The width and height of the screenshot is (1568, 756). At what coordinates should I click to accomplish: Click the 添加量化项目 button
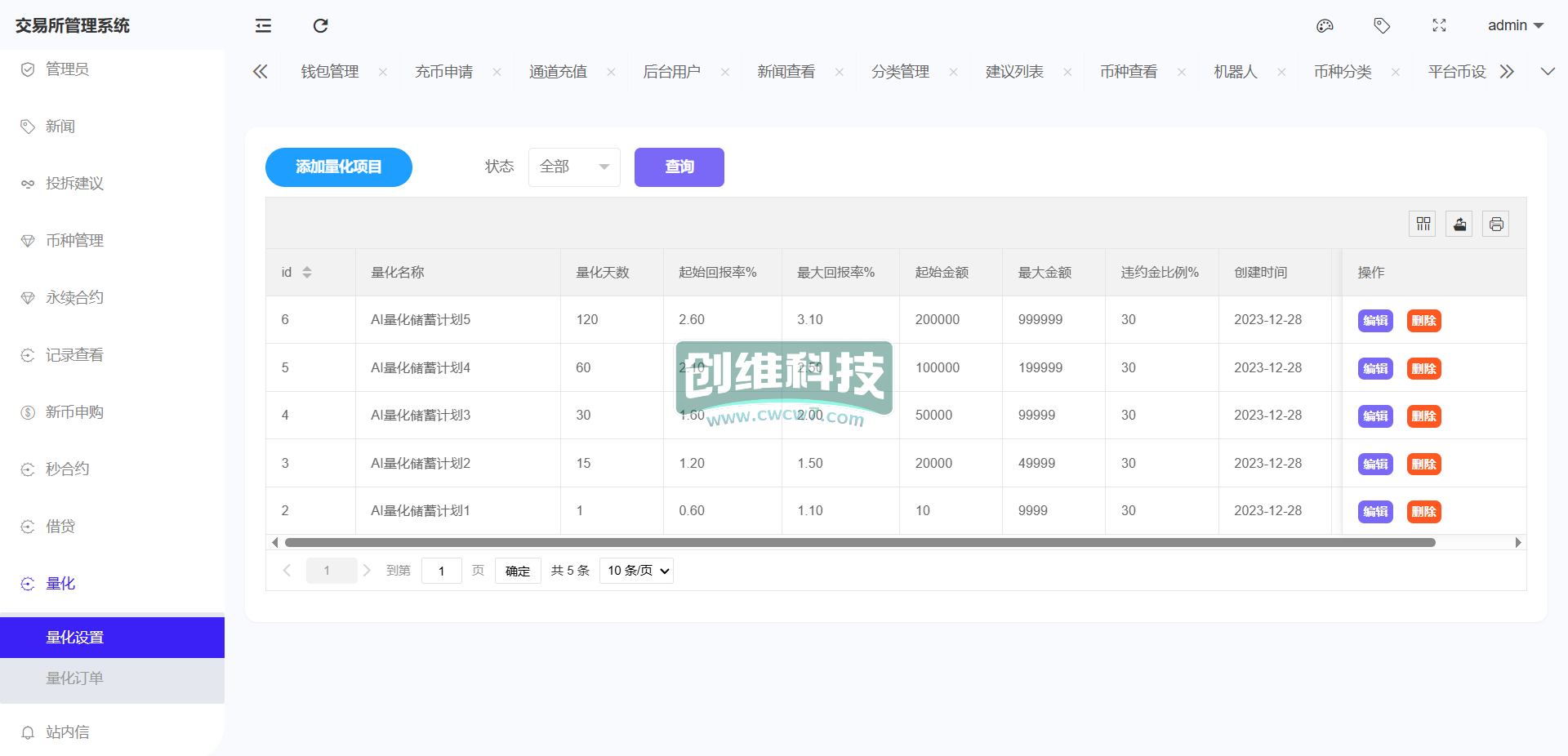pyautogui.click(x=338, y=167)
